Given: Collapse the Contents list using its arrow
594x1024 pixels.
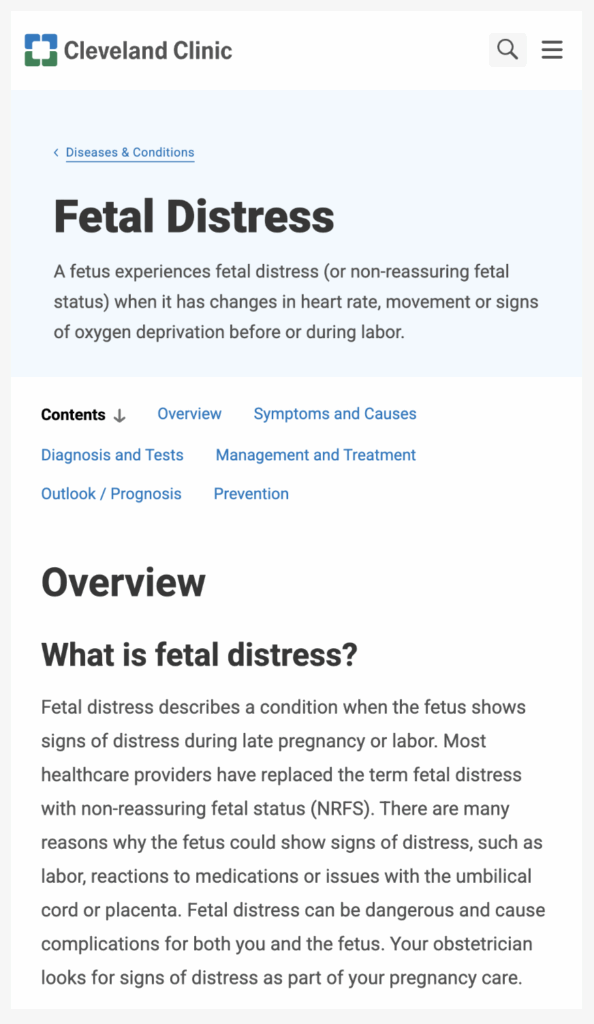Looking at the screenshot, I should click(x=119, y=414).
